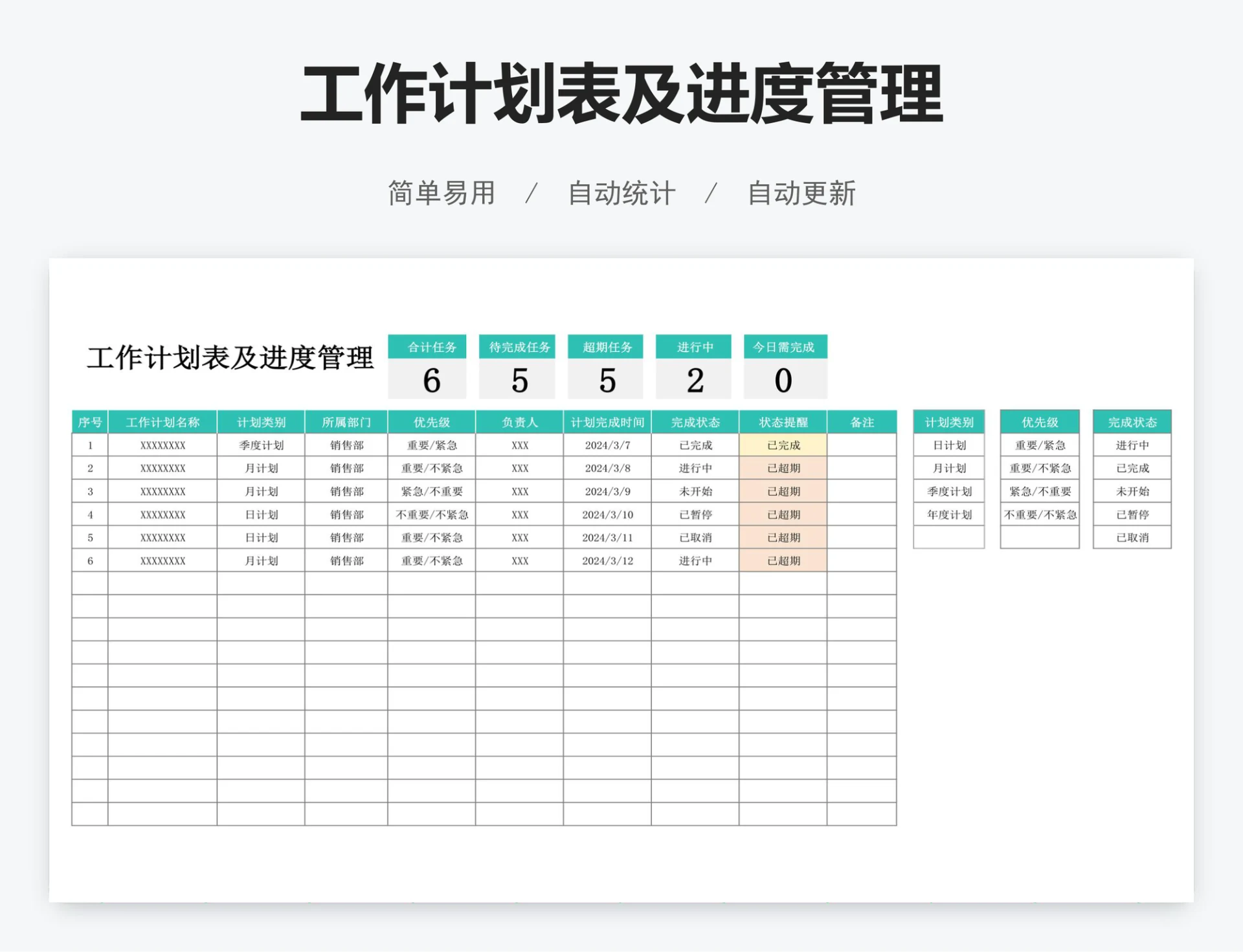Click the 状态提醒 column header

click(782, 422)
